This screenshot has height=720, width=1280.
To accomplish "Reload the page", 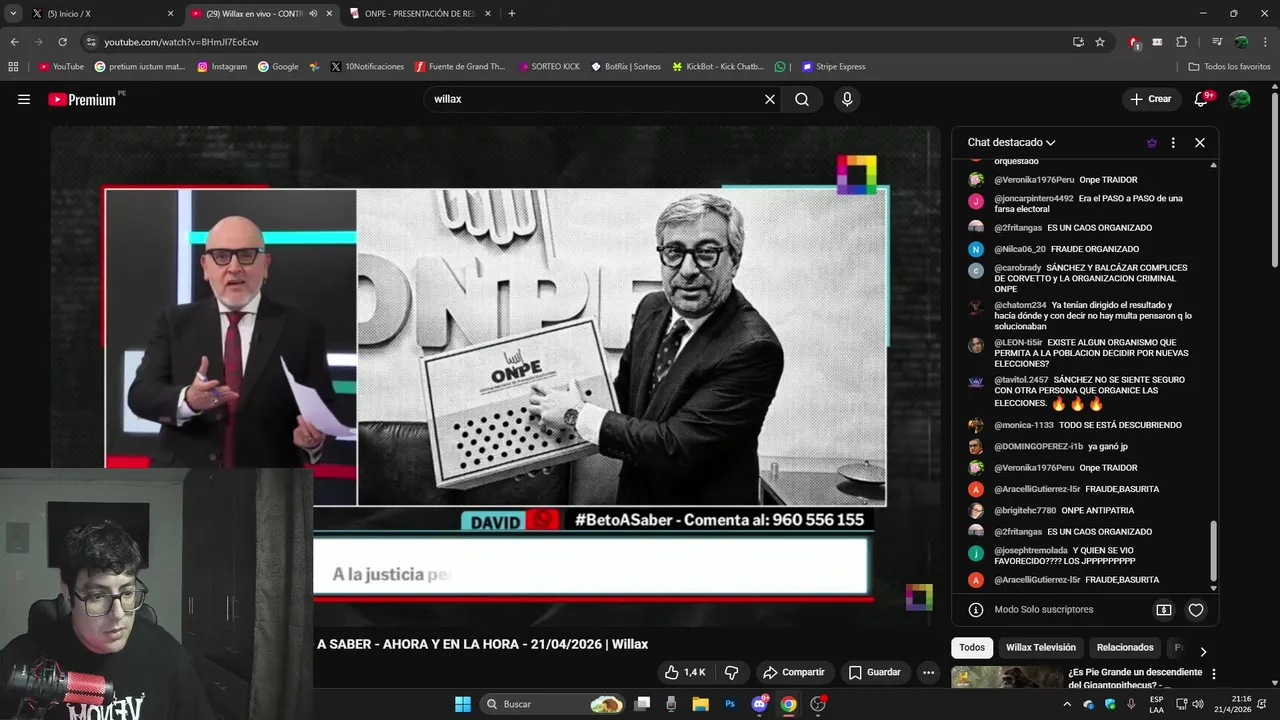I will pyautogui.click(x=62, y=42).
